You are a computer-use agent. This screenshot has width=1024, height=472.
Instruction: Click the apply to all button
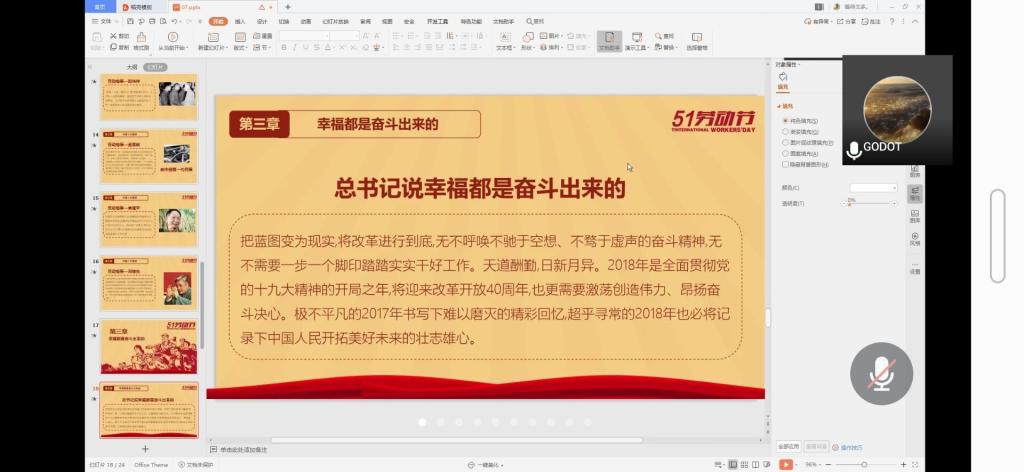[788, 447]
